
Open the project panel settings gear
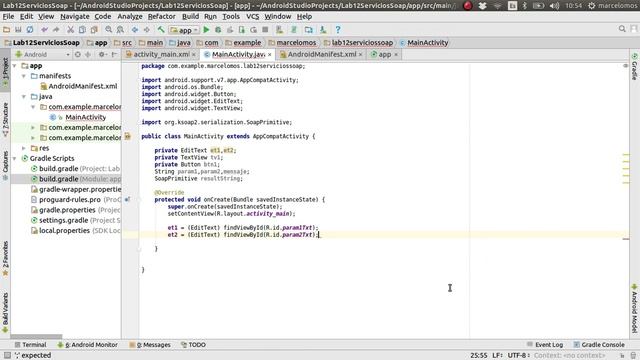(x=102, y=54)
